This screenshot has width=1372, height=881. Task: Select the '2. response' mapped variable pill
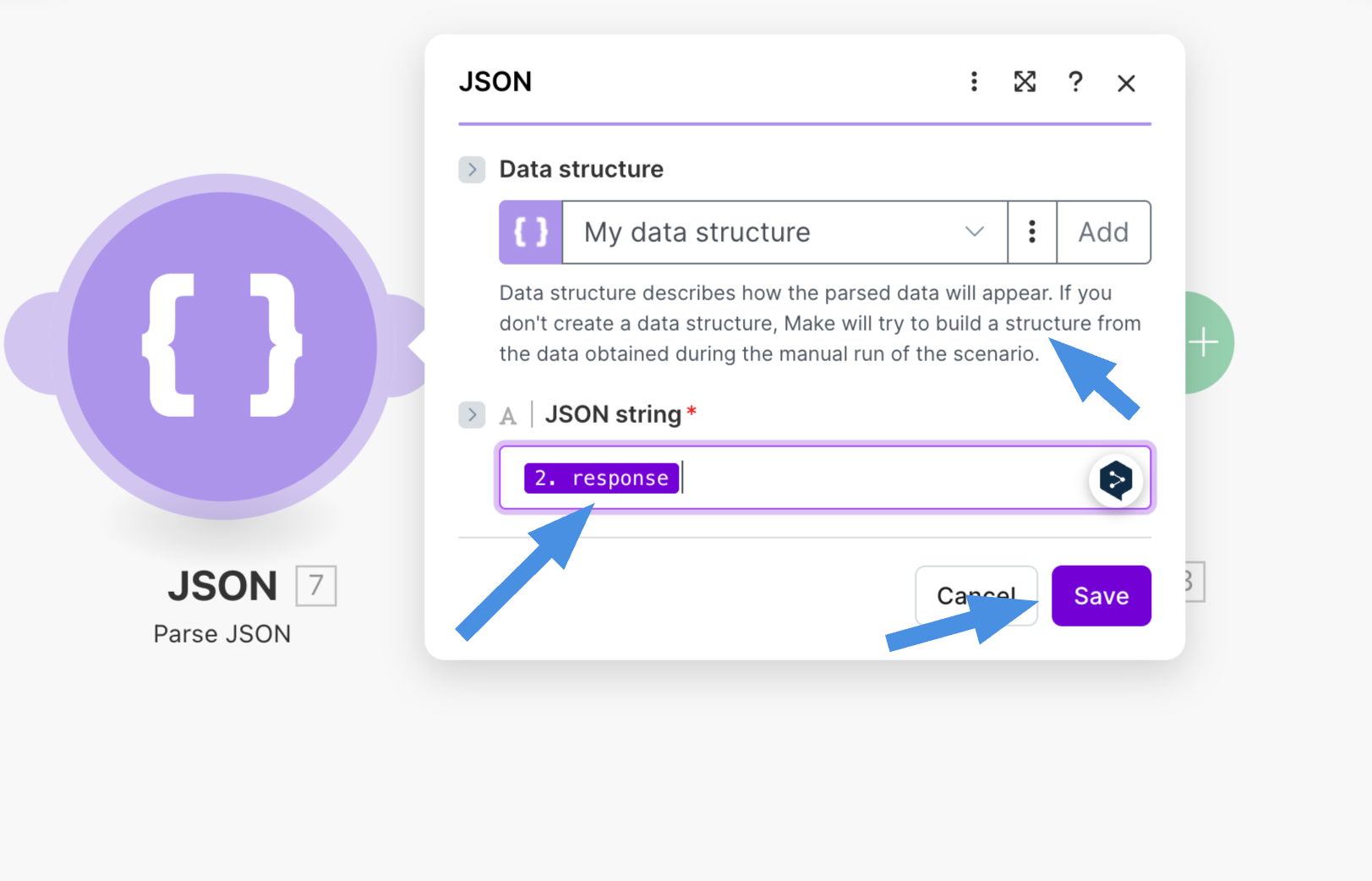tap(601, 479)
